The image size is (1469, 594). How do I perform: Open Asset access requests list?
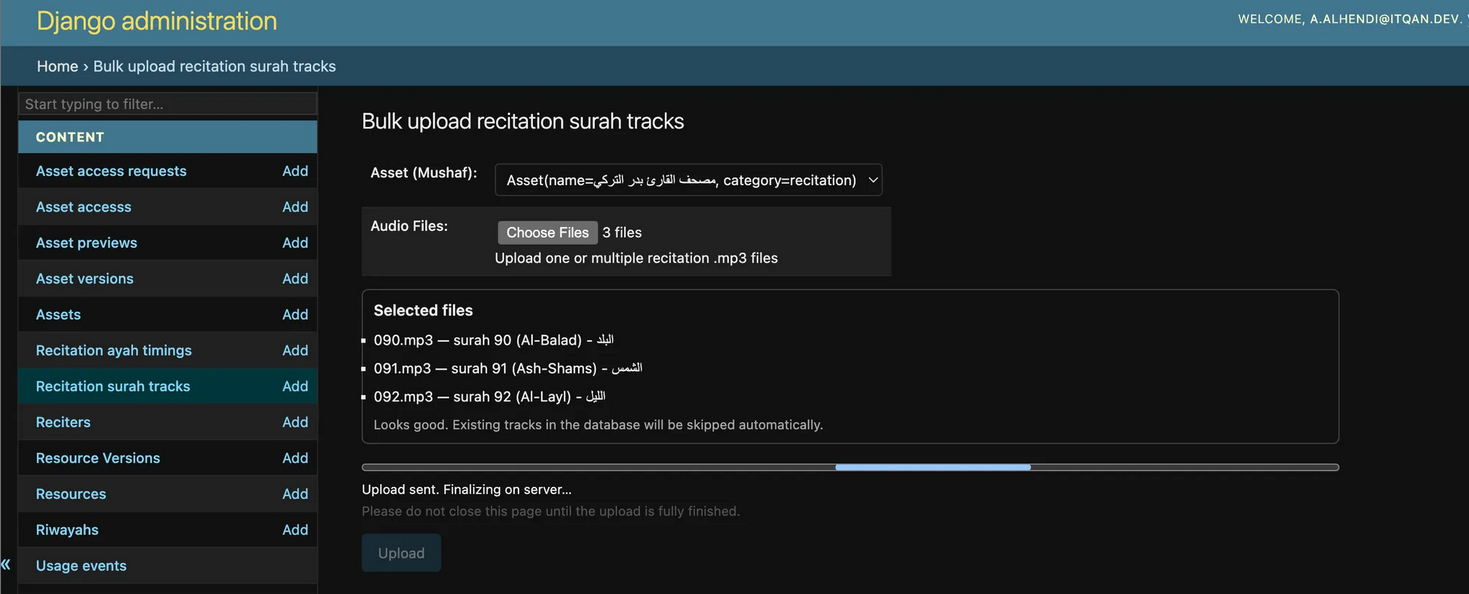click(111, 171)
